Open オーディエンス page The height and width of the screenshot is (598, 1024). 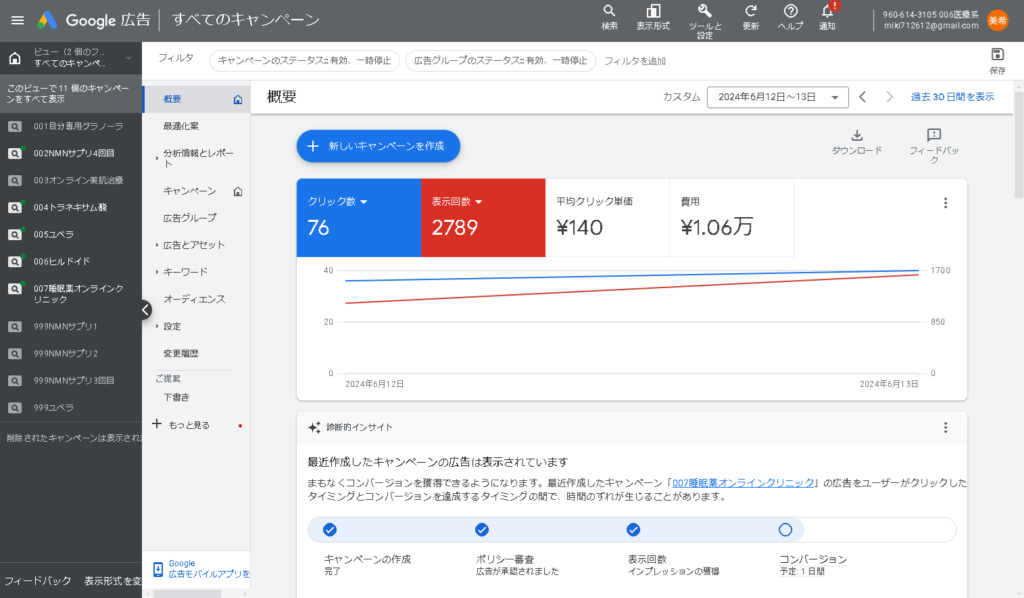pyautogui.click(x=197, y=299)
